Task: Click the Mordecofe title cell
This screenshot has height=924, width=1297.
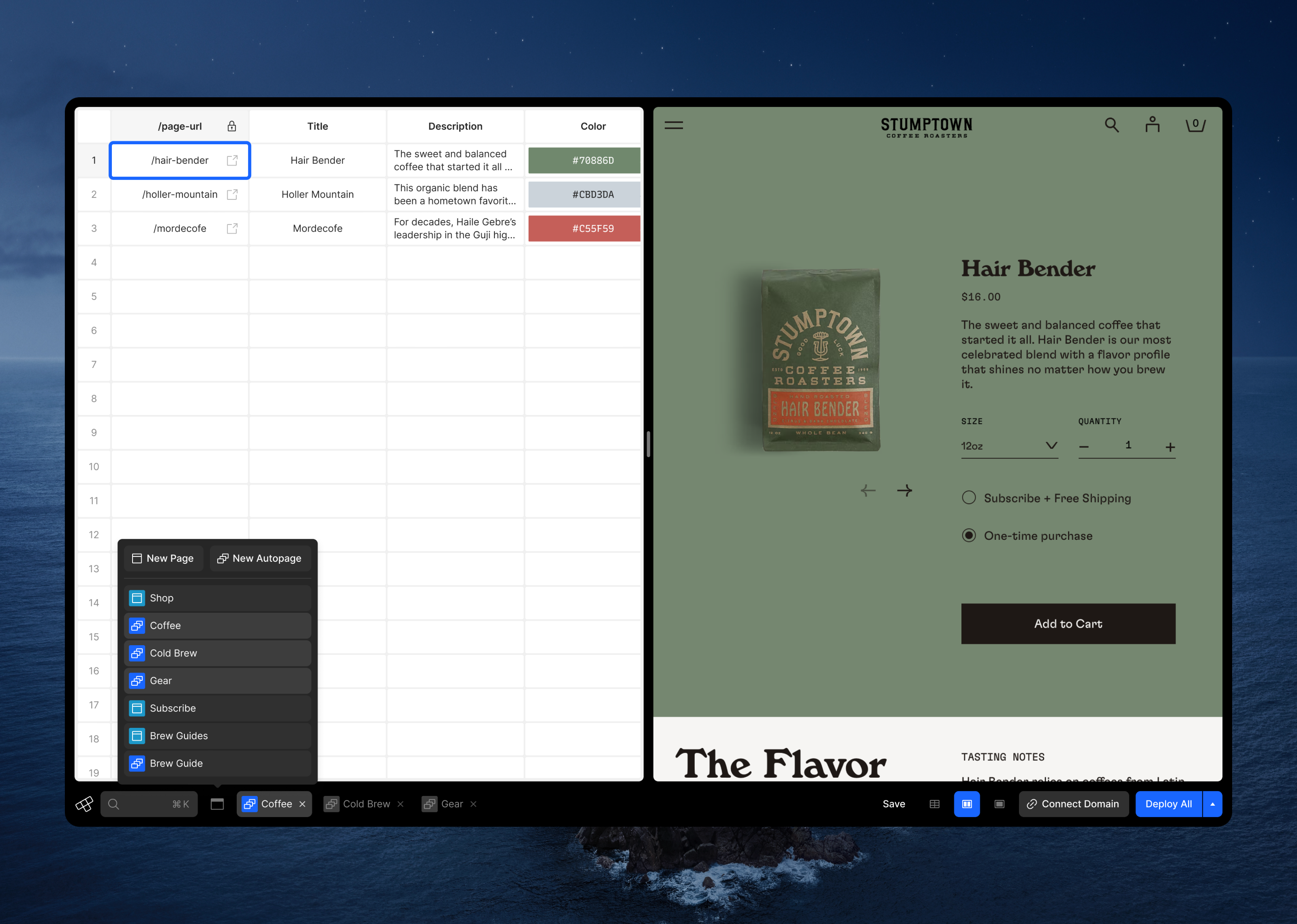Action: tap(317, 229)
